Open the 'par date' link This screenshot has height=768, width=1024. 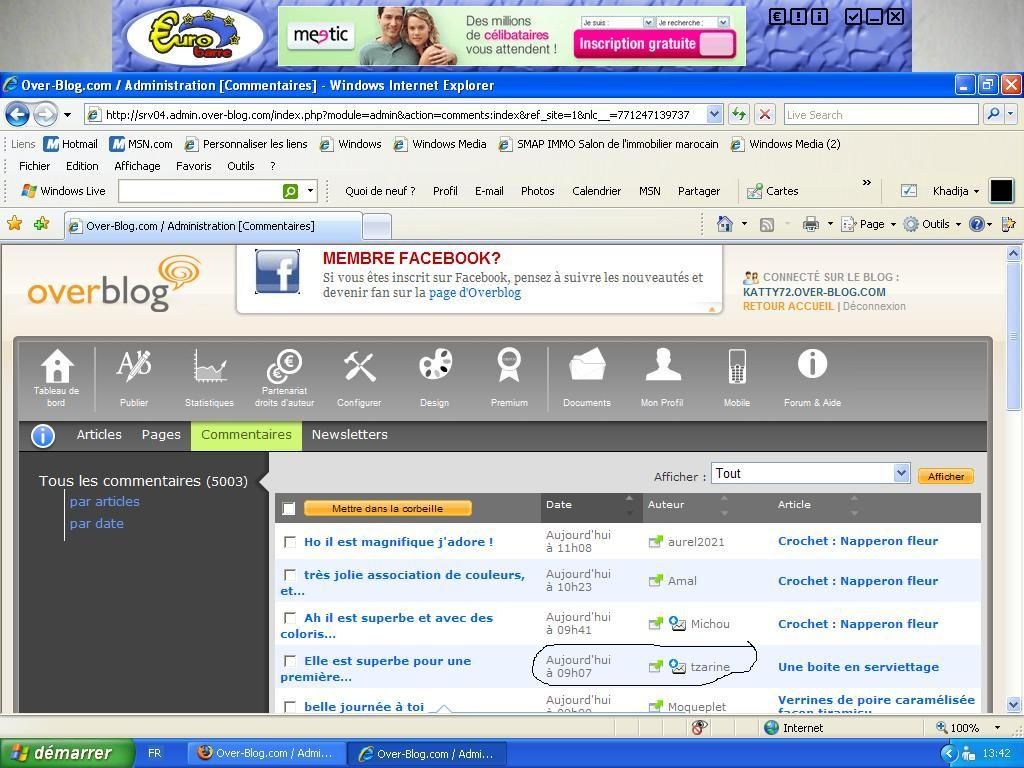(97, 523)
